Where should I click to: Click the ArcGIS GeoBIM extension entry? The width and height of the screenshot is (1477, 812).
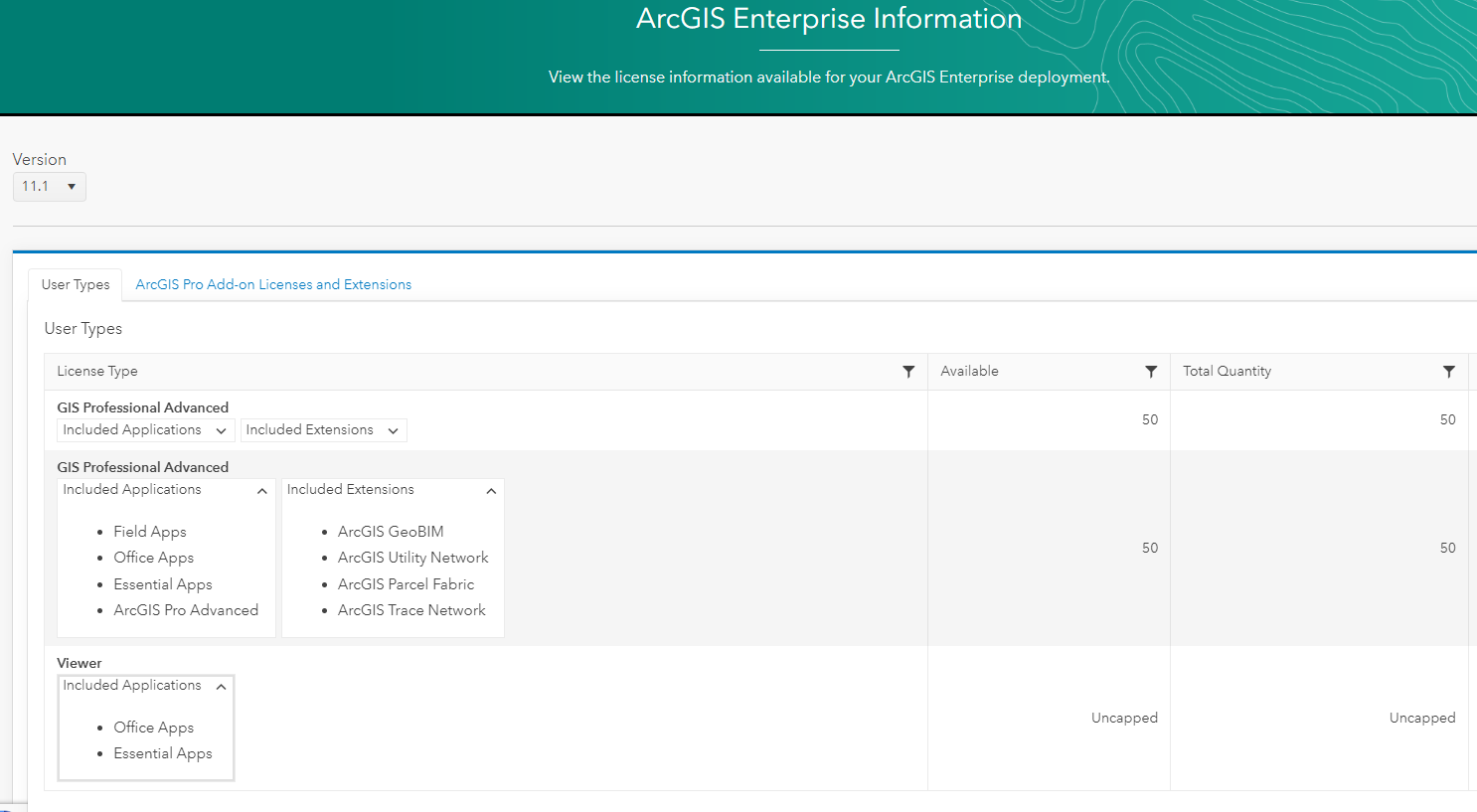pos(391,531)
